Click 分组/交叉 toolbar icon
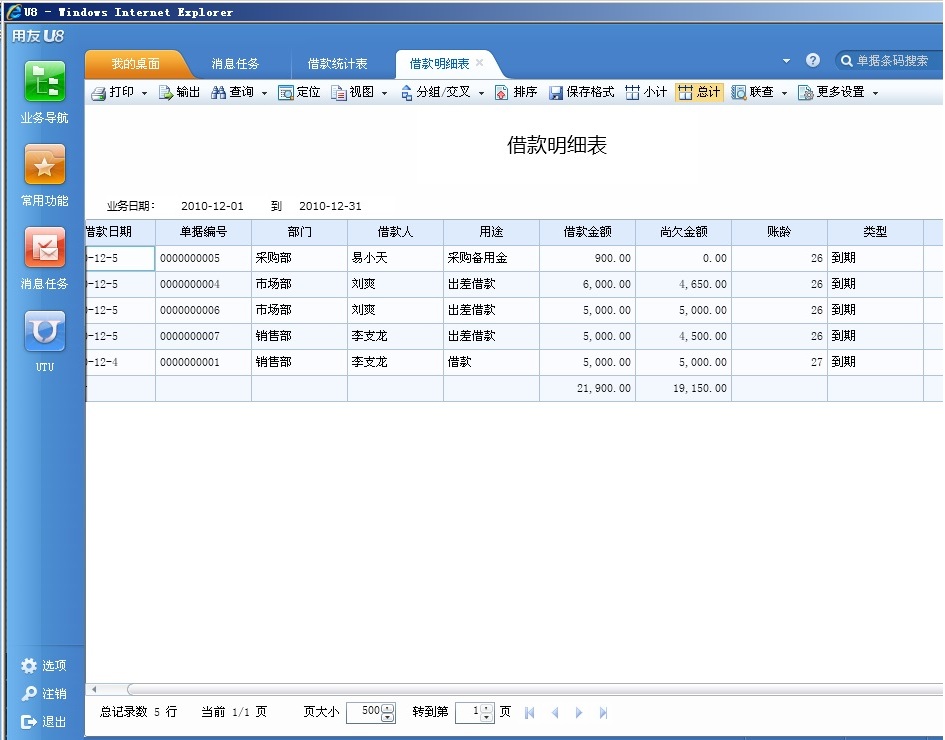 click(406, 93)
